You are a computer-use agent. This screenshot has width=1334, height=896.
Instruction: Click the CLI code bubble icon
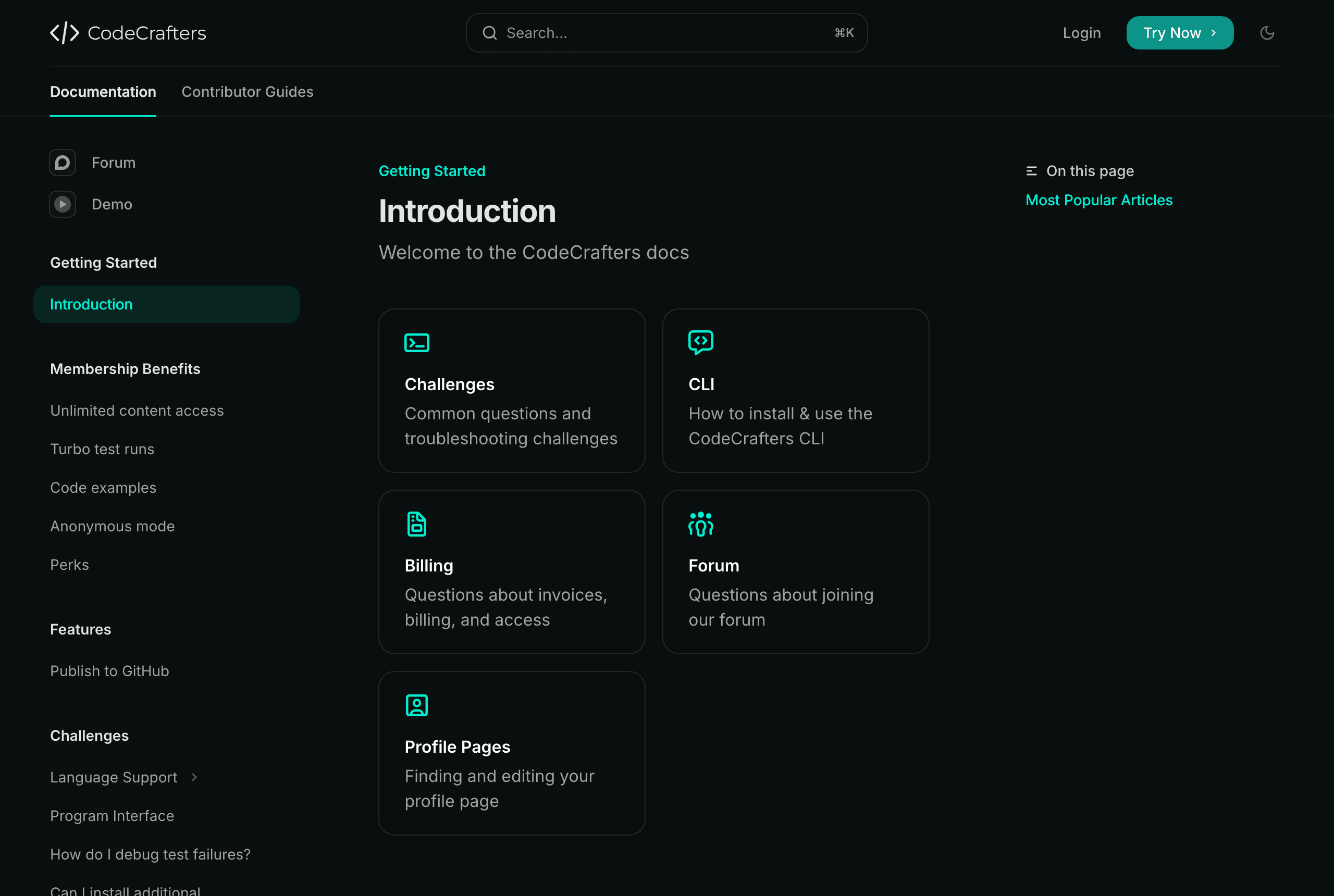701,342
